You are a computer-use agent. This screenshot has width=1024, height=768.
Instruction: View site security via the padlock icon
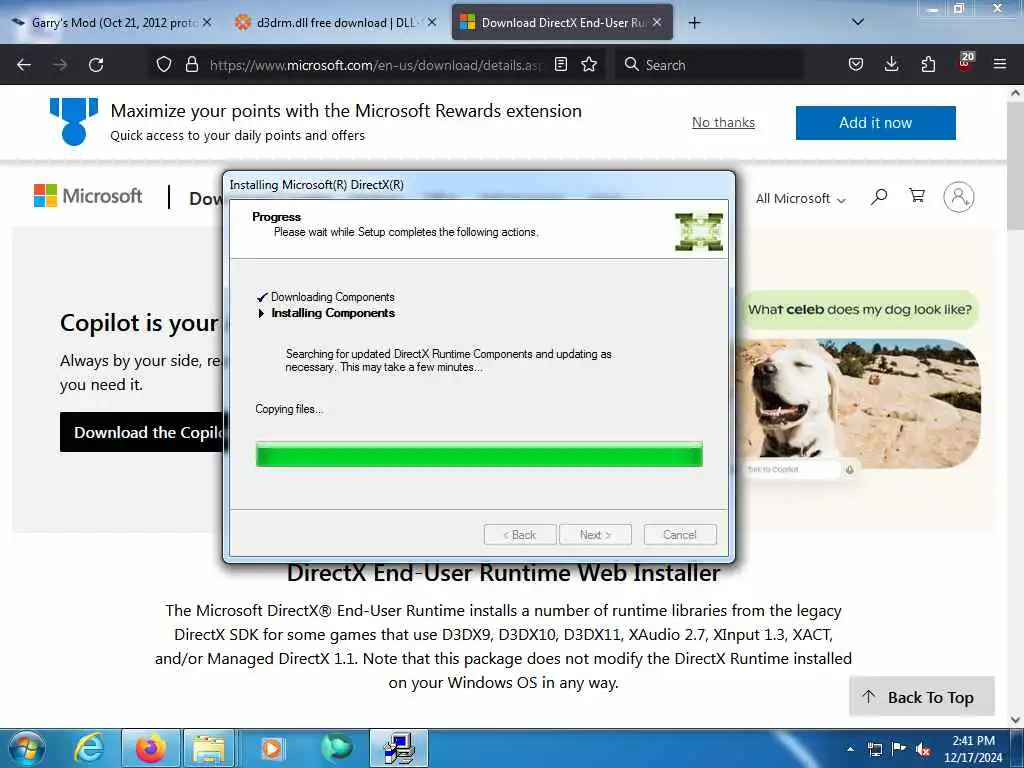coord(191,65)
